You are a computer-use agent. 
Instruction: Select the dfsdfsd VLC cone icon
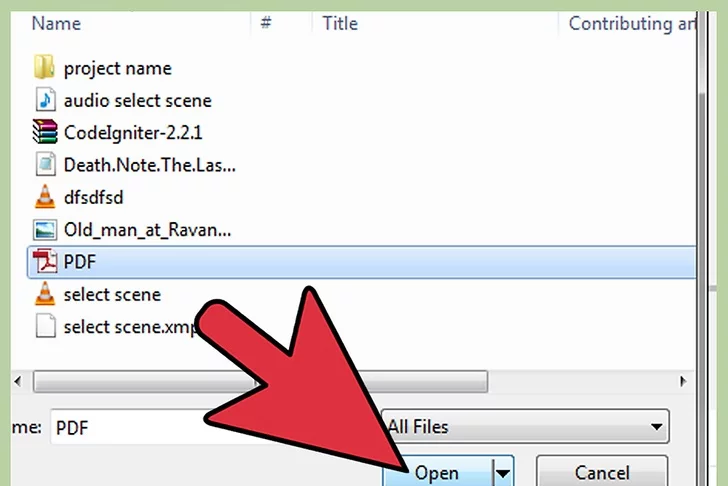(45, 197)
